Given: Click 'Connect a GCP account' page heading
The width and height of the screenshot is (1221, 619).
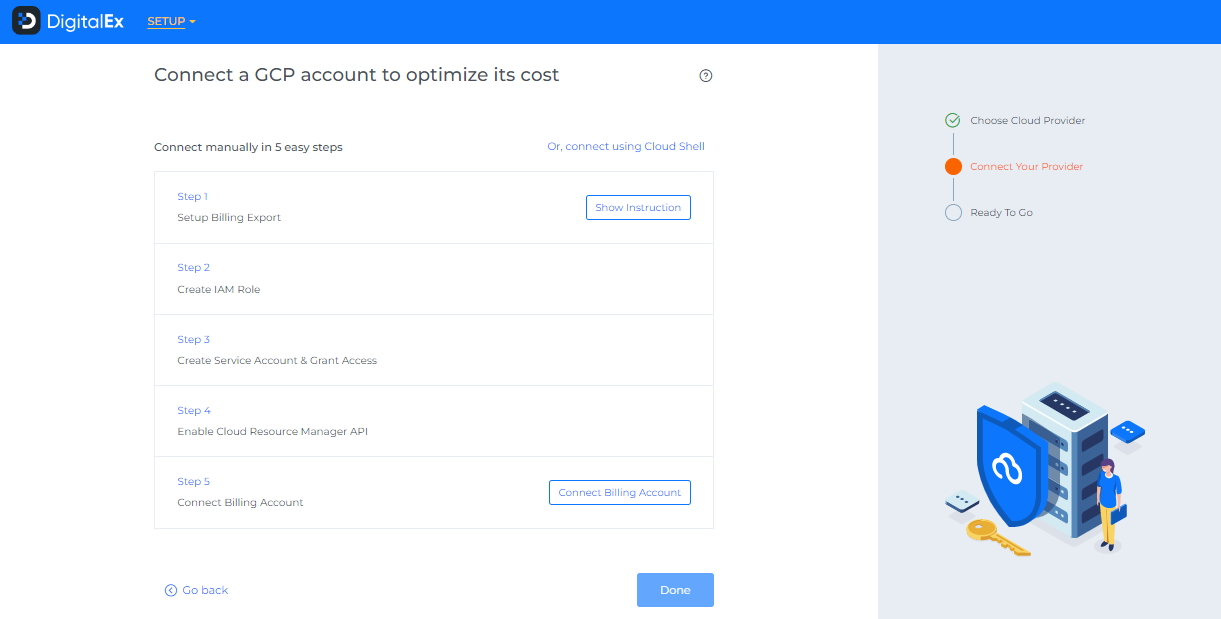Looking at the screenshot, I should pos(357,75).
